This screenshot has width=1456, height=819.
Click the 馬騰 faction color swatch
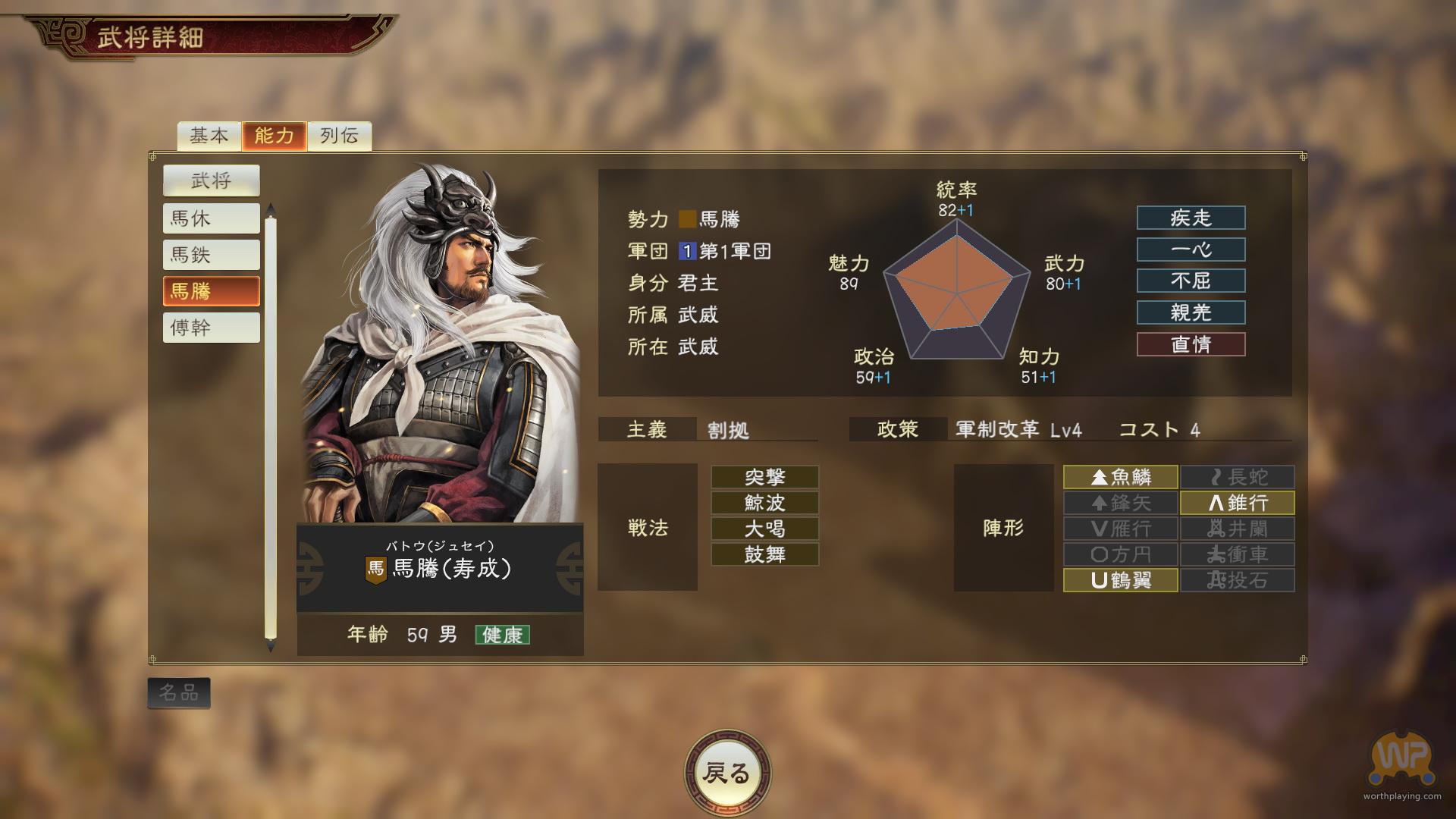tap(687, 219)
